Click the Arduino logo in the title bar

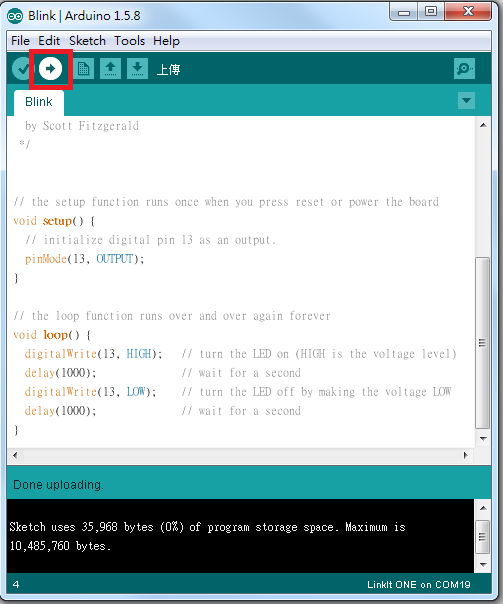(15, 16)
